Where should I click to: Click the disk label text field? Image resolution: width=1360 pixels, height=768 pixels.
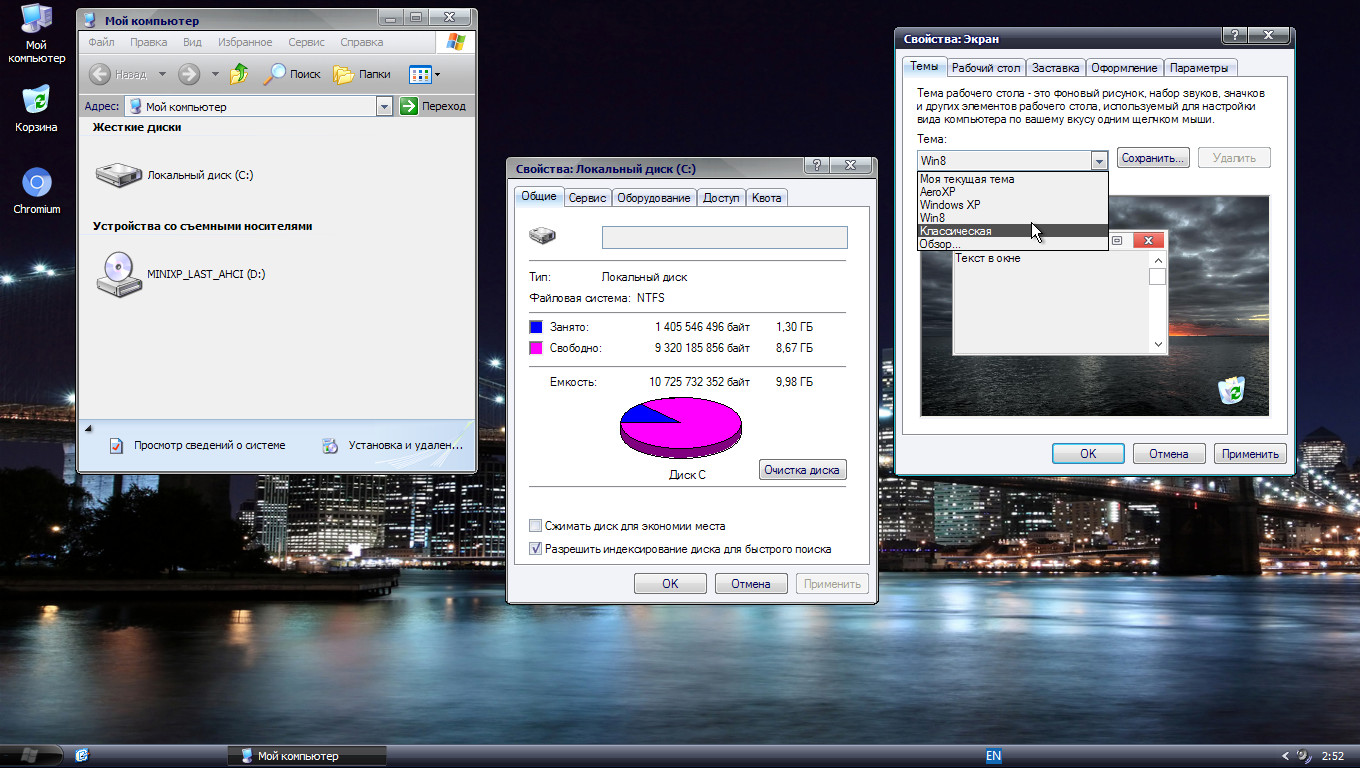tap(724, 237)
